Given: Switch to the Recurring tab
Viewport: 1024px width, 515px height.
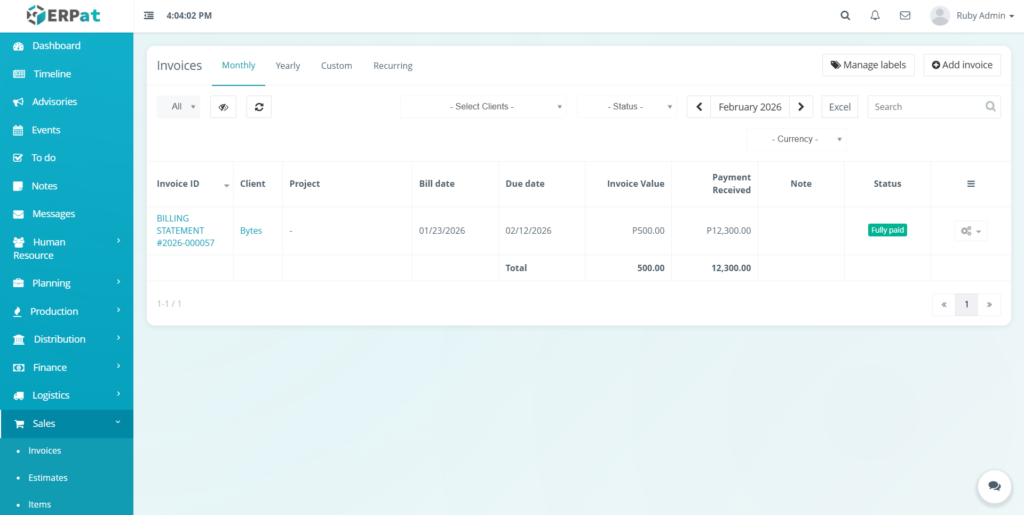Looking at the screenshot, I should (x=392, y=66).
